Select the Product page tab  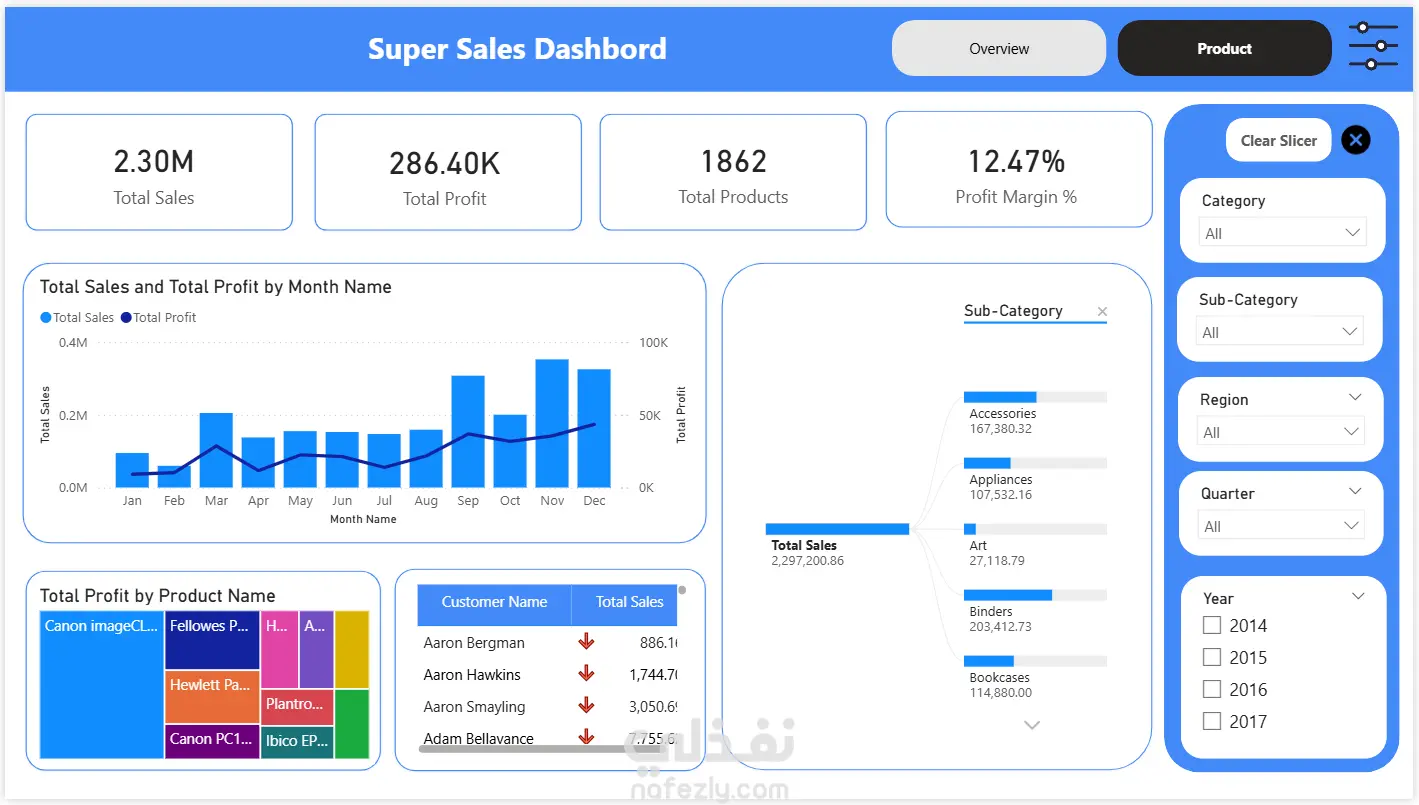pos(1224,48)
